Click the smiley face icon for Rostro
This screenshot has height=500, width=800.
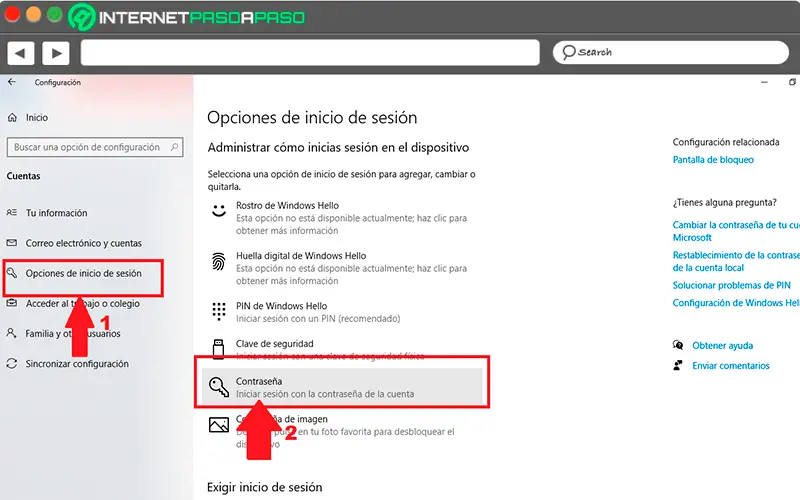tap(219, 210)
